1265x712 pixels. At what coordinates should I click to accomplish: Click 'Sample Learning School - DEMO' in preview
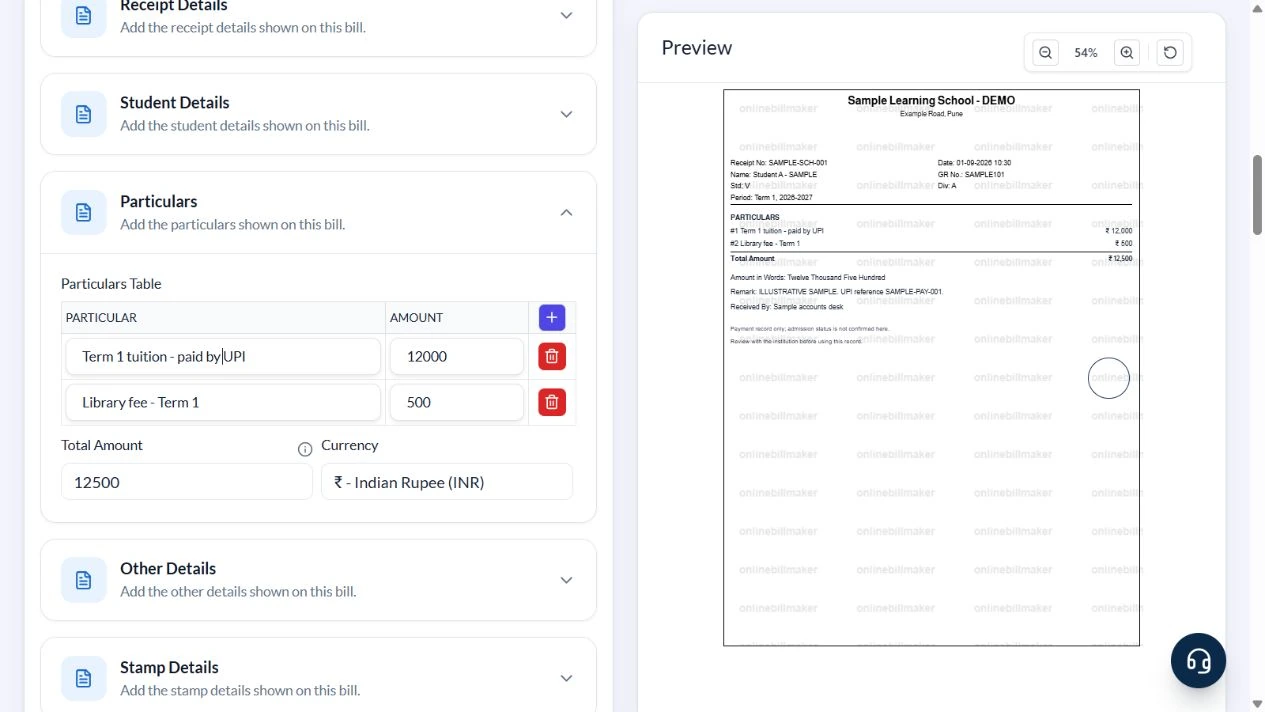click(x=931, y=101)
